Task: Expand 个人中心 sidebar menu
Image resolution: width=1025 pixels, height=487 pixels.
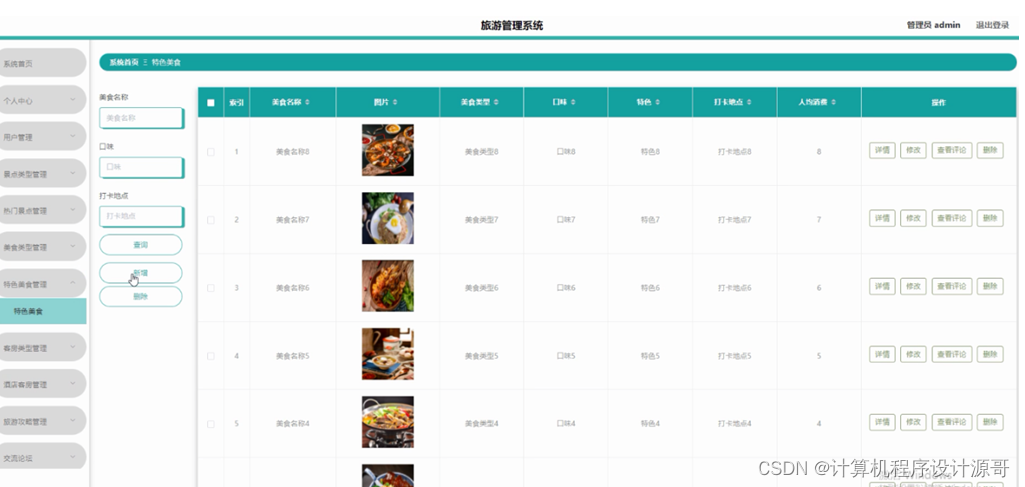Action: pos(41,101)
